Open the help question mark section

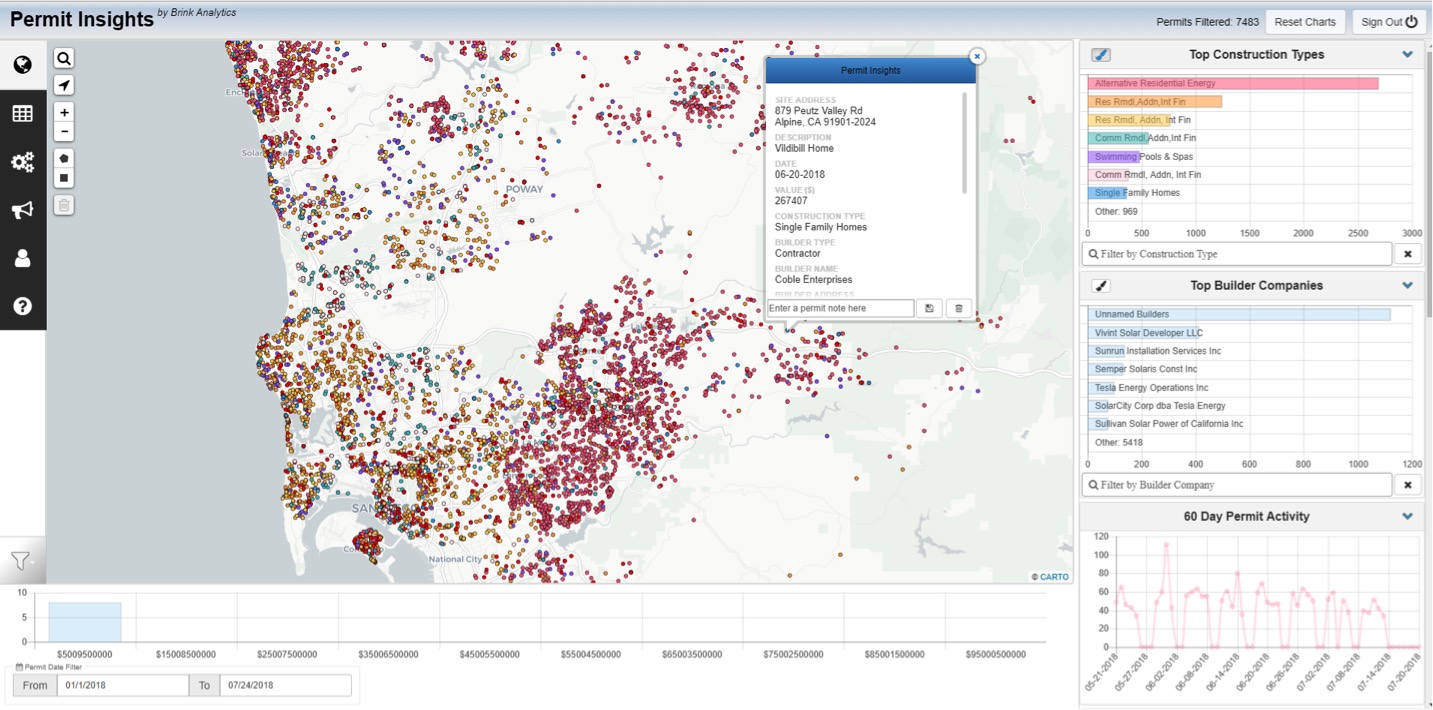tap(22, 306)
